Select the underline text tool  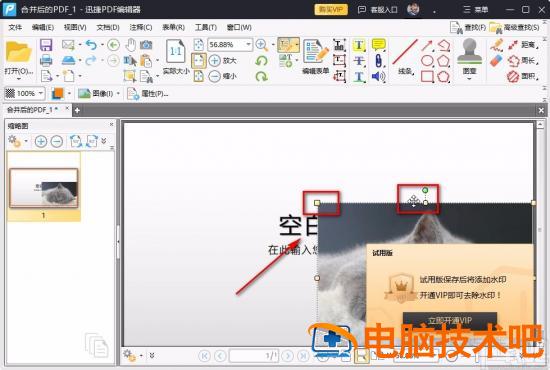[358, 76]
